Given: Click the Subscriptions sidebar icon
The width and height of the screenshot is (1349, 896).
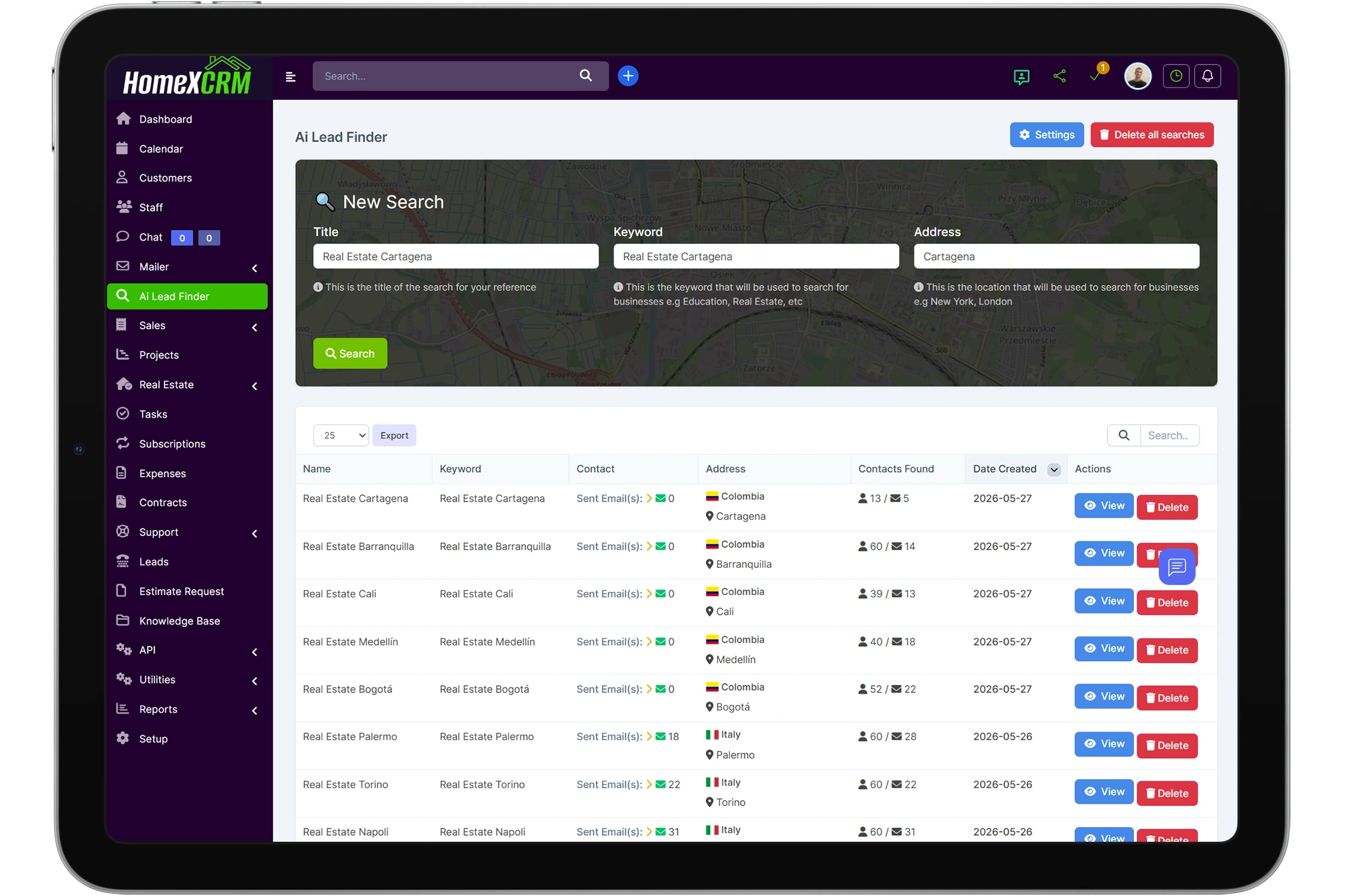Looking at the screenshot, I should click(x=123, y=443).
